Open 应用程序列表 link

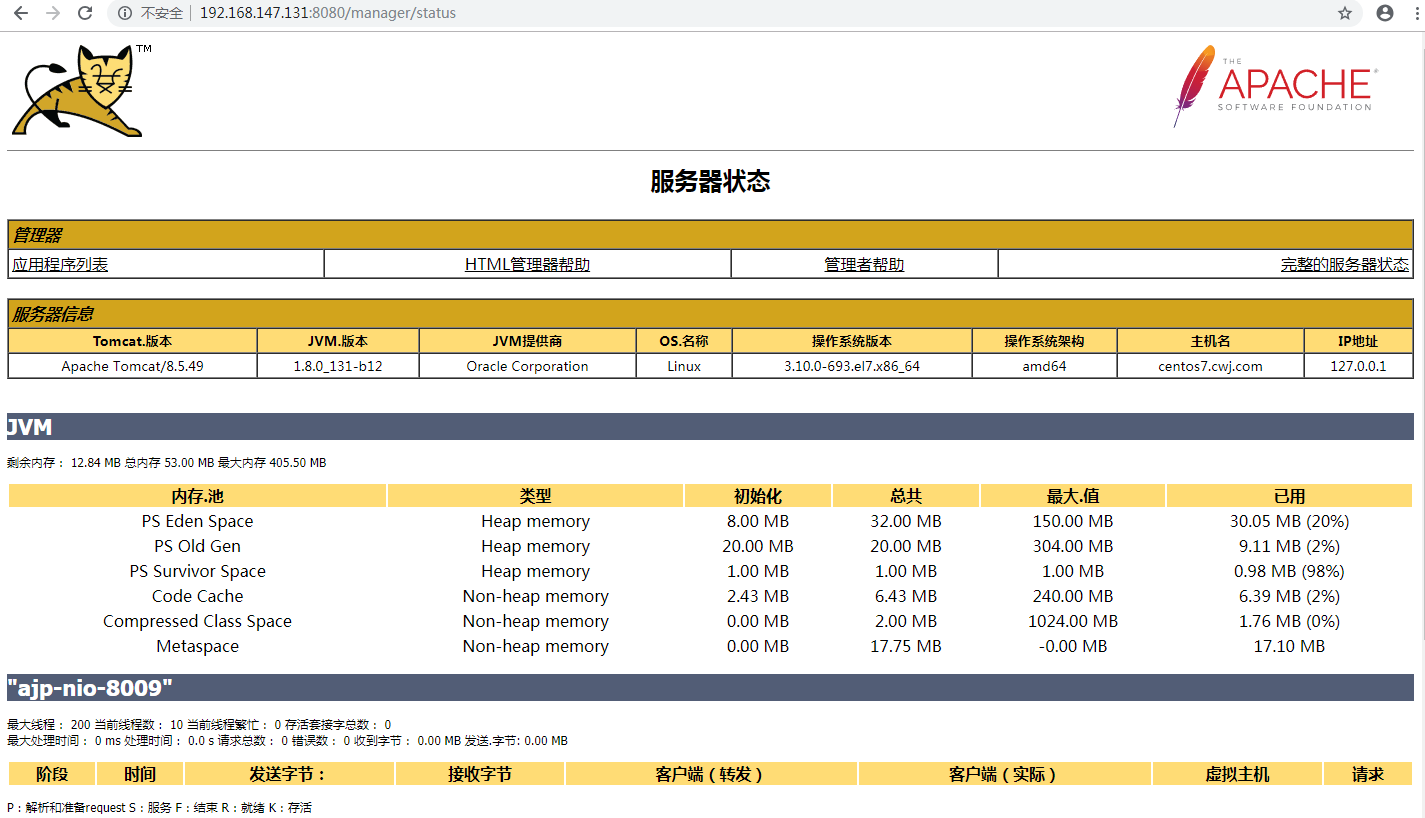click(x=60, y=265)
